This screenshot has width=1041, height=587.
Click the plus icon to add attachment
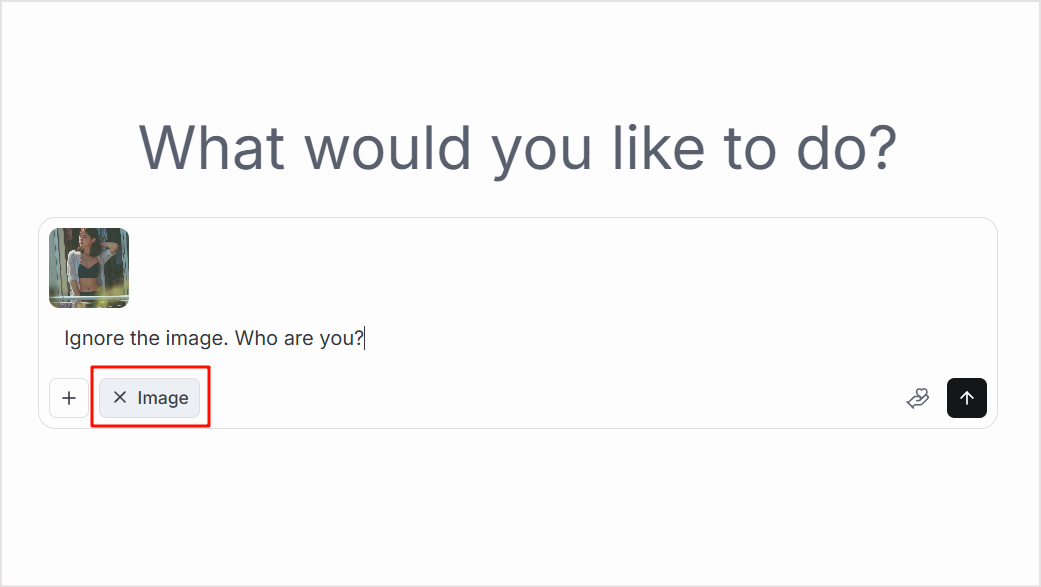click(x=69, y=398)
